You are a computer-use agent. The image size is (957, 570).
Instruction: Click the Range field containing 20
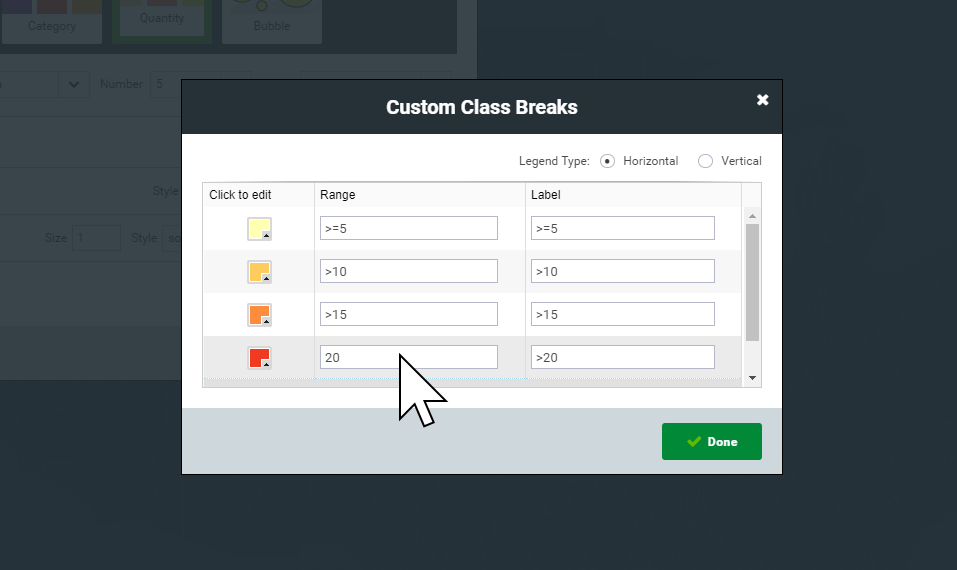tap(409, 357)
